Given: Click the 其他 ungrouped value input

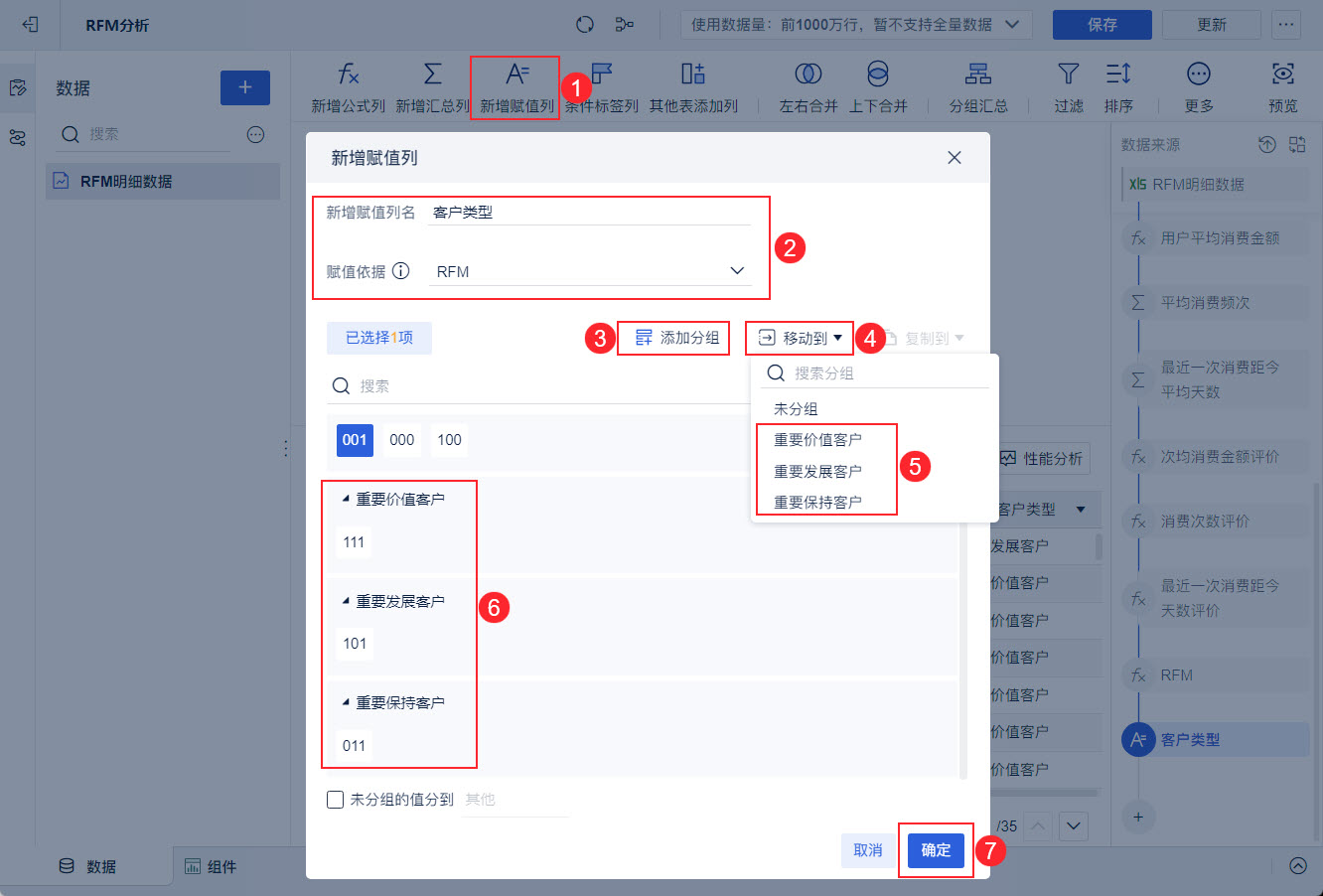Looking at the screenshot, I should coord(515,800).
